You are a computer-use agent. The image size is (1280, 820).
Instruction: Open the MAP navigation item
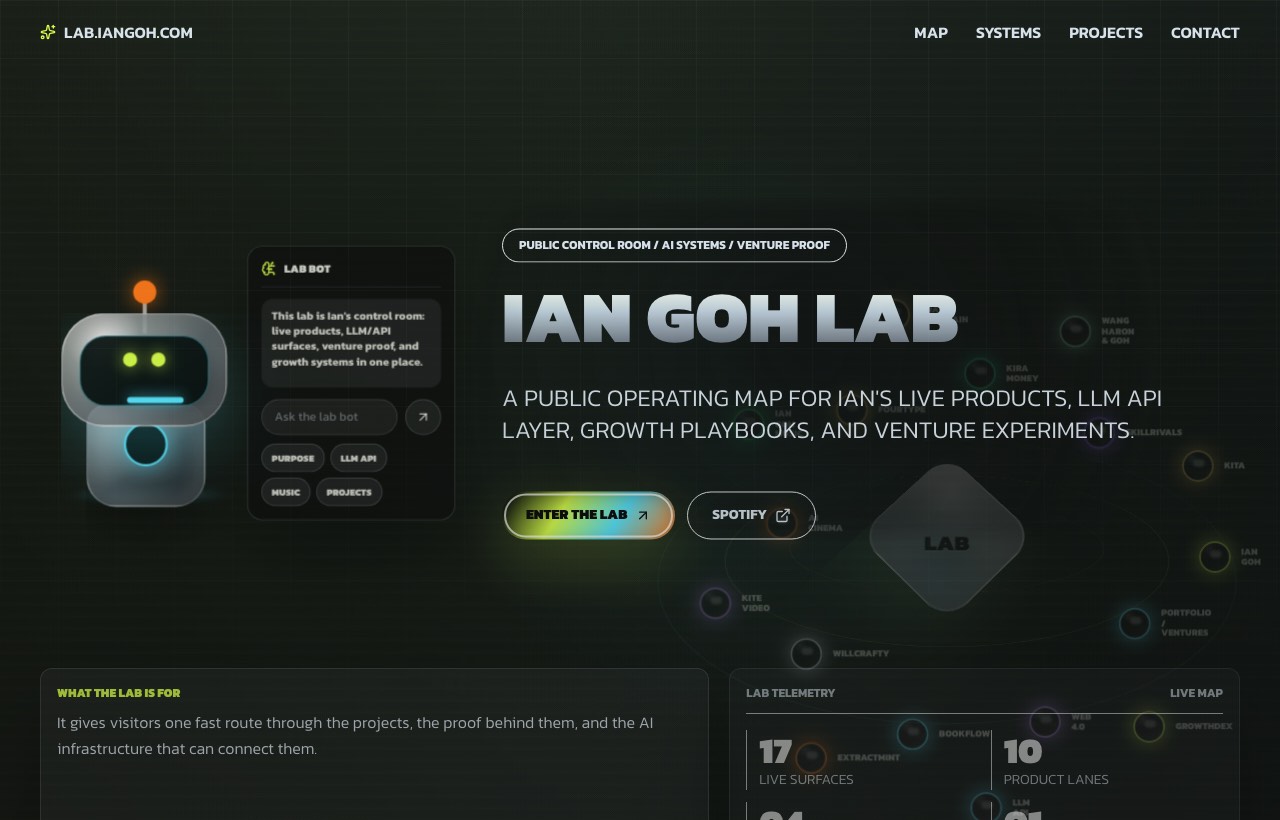tap(930, 32)
